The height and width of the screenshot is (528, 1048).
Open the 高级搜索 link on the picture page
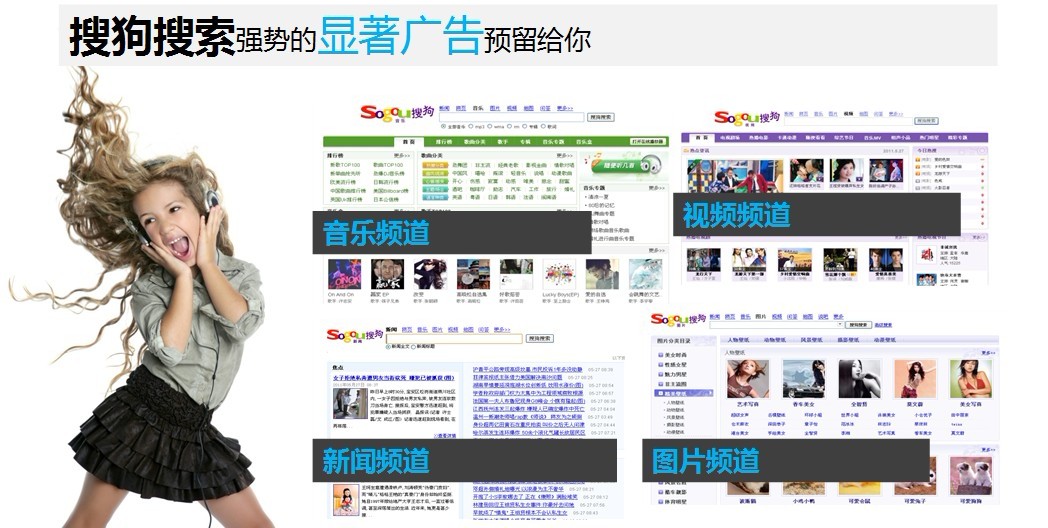(883, 325)
